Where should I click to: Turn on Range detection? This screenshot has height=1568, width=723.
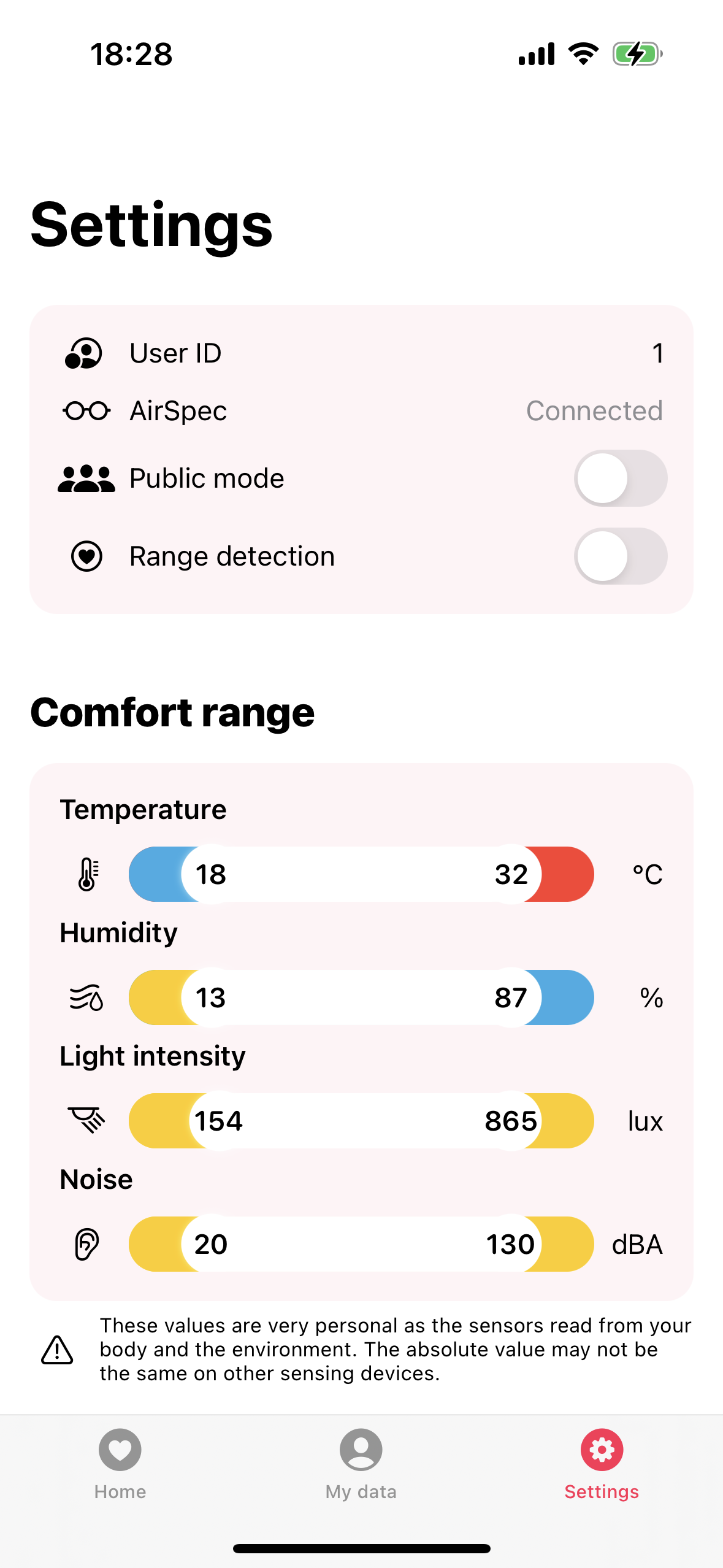coord(620,556)
